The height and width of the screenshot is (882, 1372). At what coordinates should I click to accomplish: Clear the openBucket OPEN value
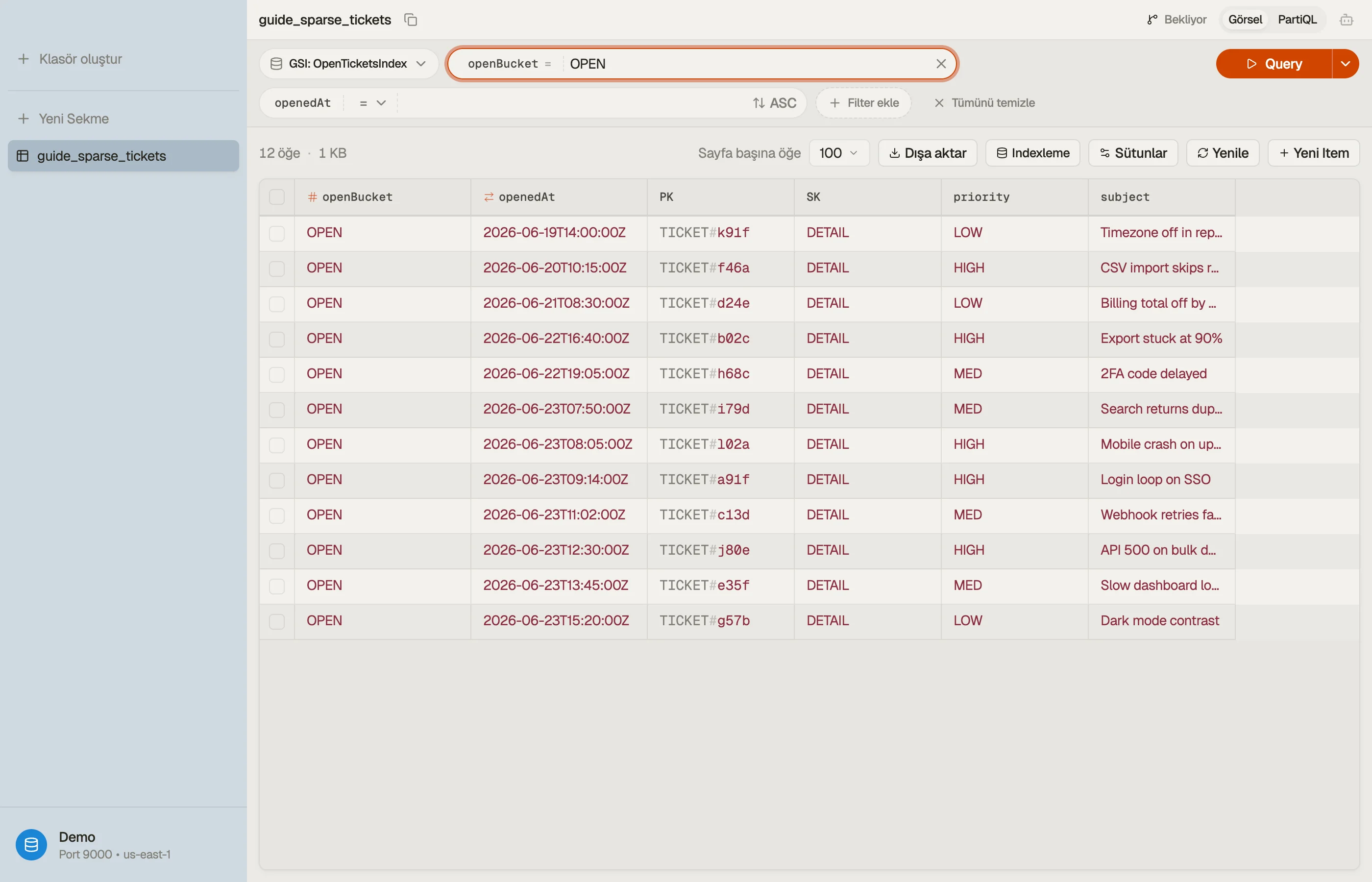[941, 64]
